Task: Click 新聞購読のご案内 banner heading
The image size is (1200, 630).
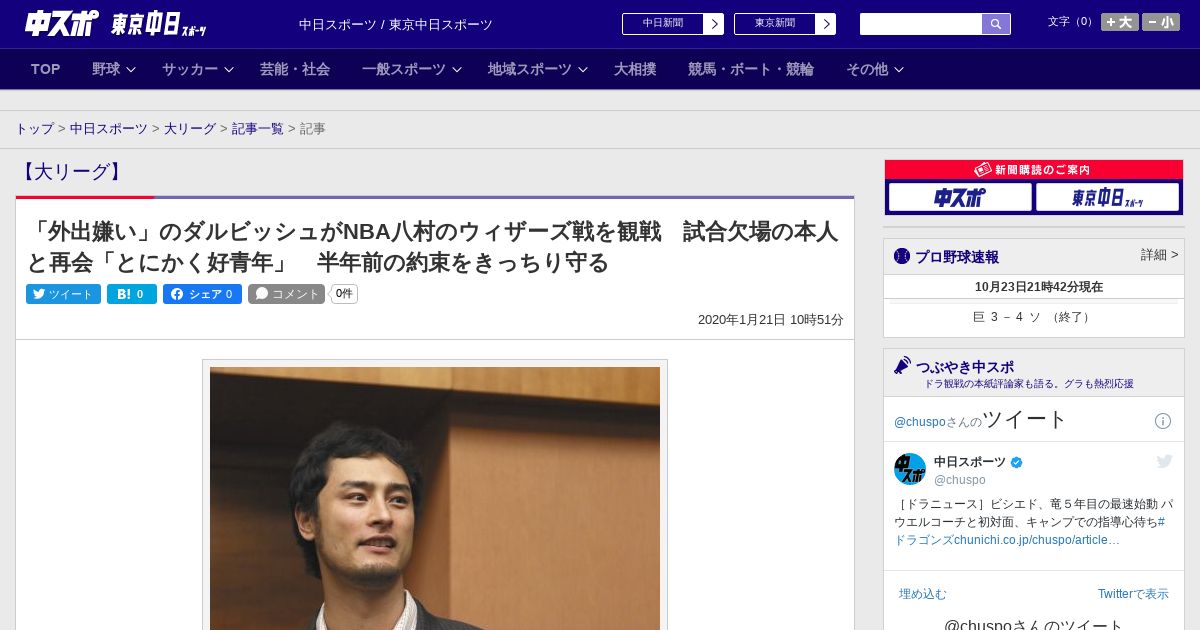Action: coord(1033,170)
